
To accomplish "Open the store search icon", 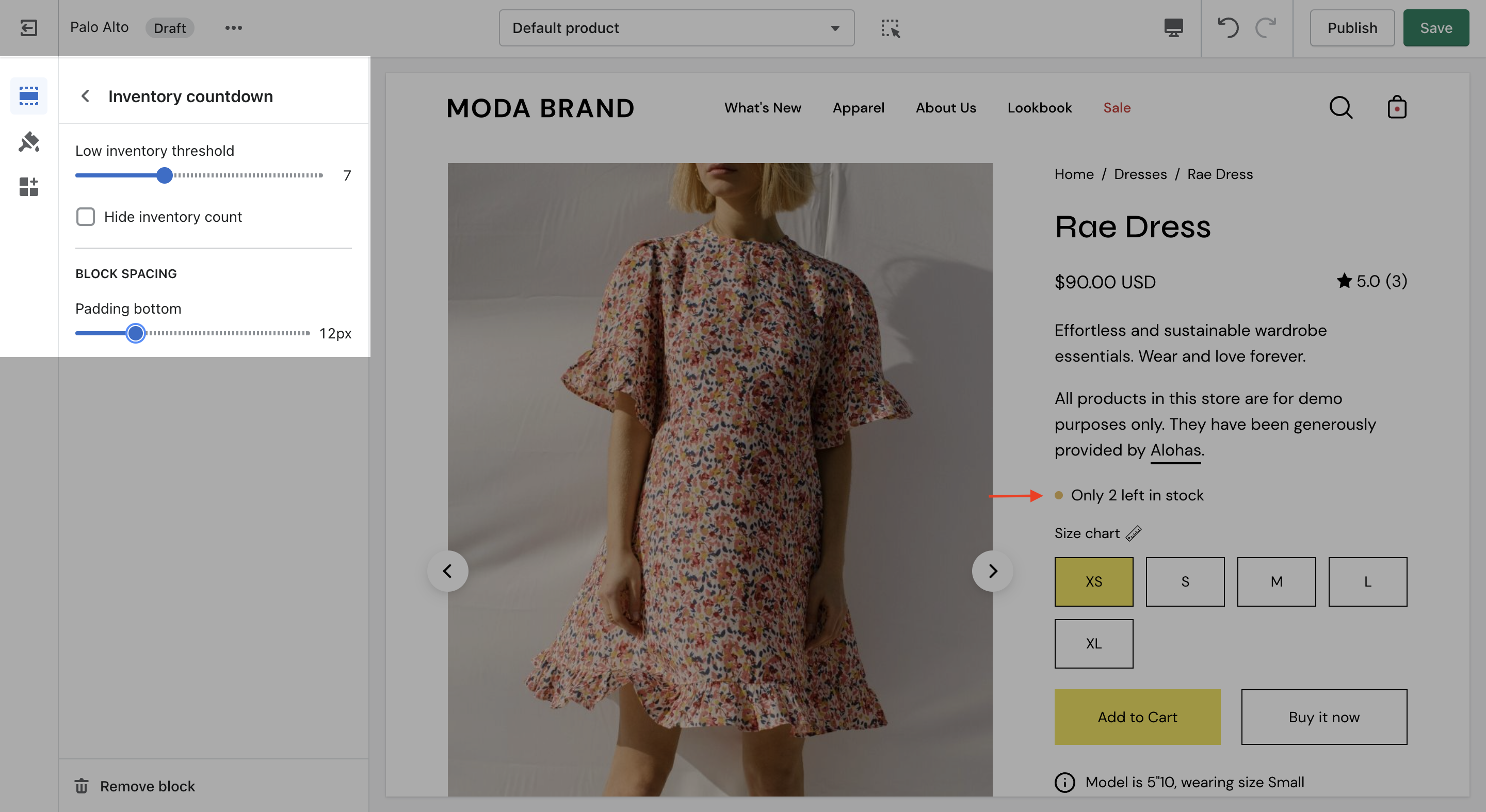I will pos(1340,108).
